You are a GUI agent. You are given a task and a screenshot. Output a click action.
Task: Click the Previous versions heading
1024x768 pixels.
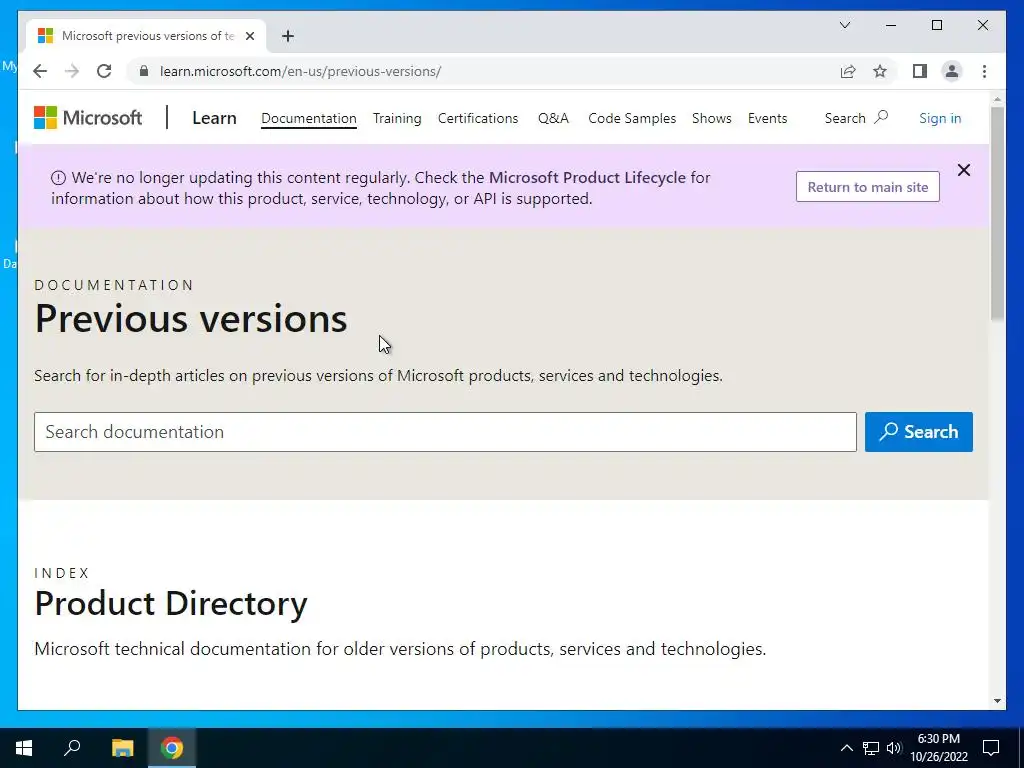tap(191, 319)
